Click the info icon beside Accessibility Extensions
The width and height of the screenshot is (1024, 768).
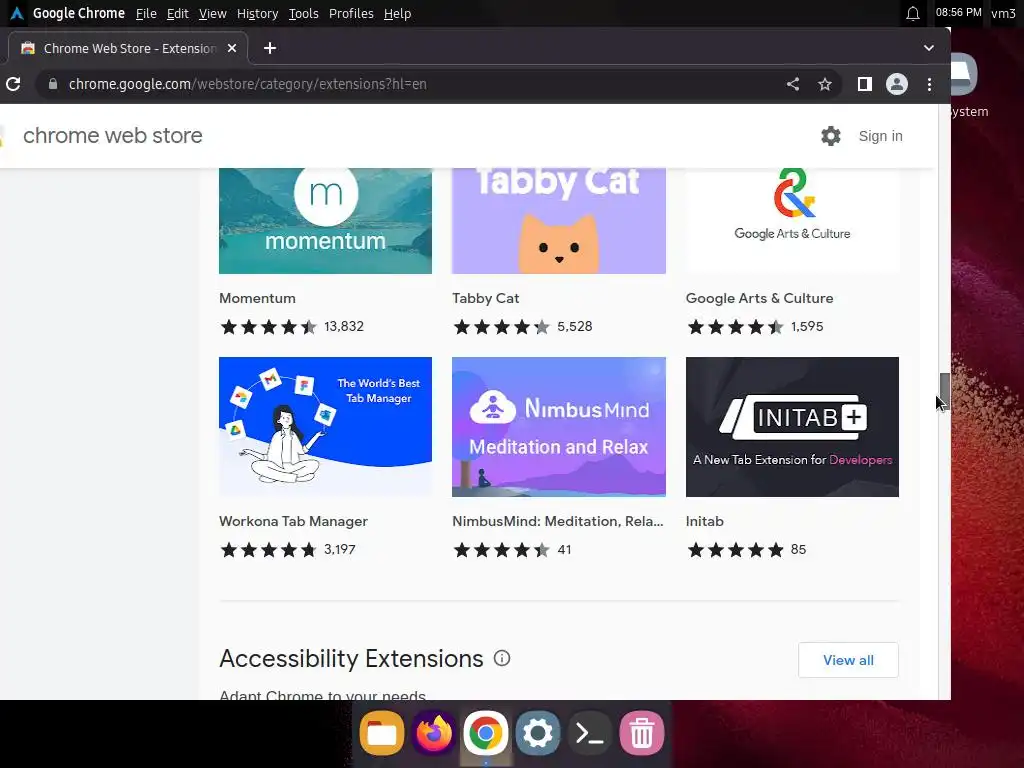pyautogui.click(x=502, y=658)
